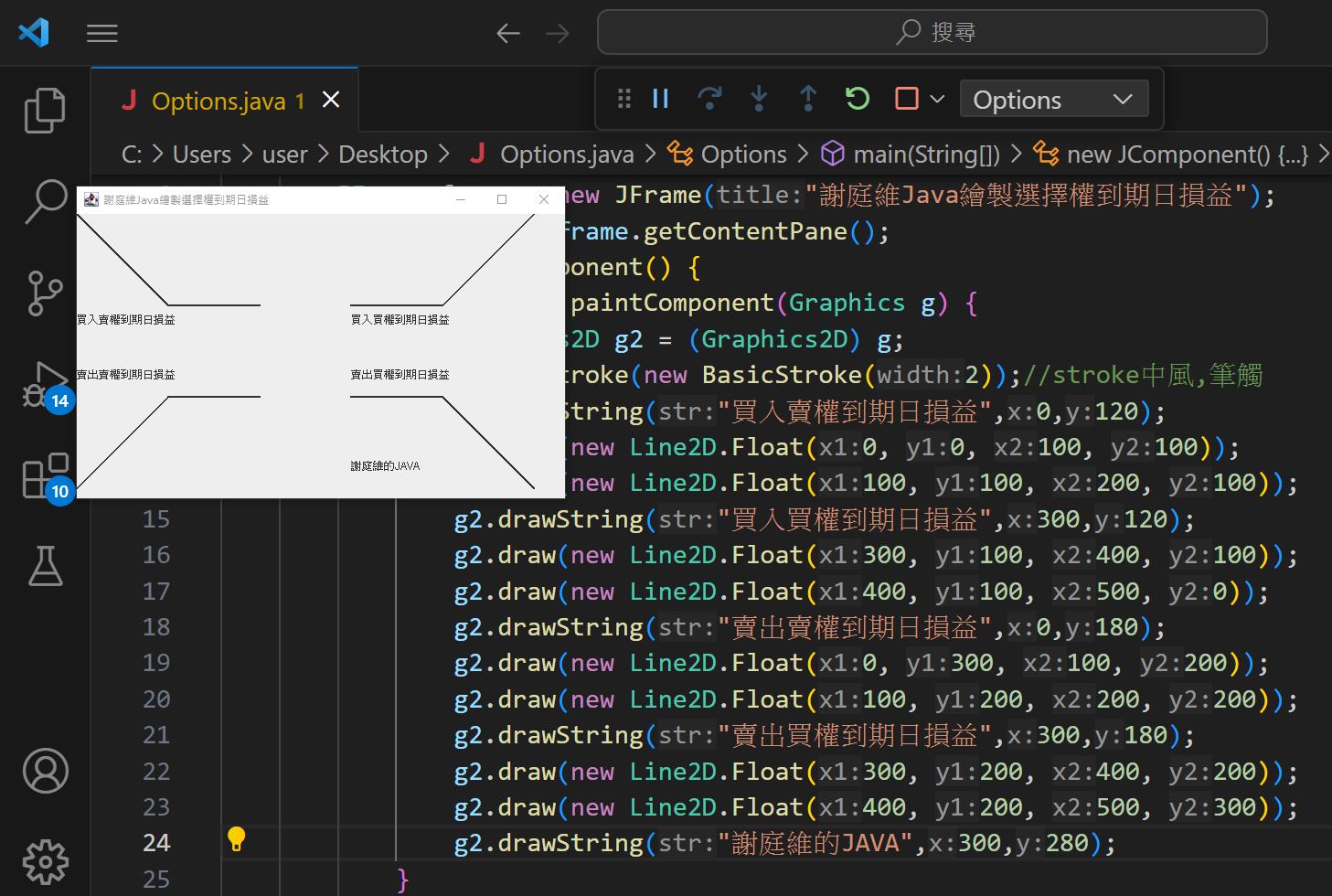This screenshot has width=1332, height=896.
Task: Click line number 18 in gutter
Action: (x=156, y=627)
